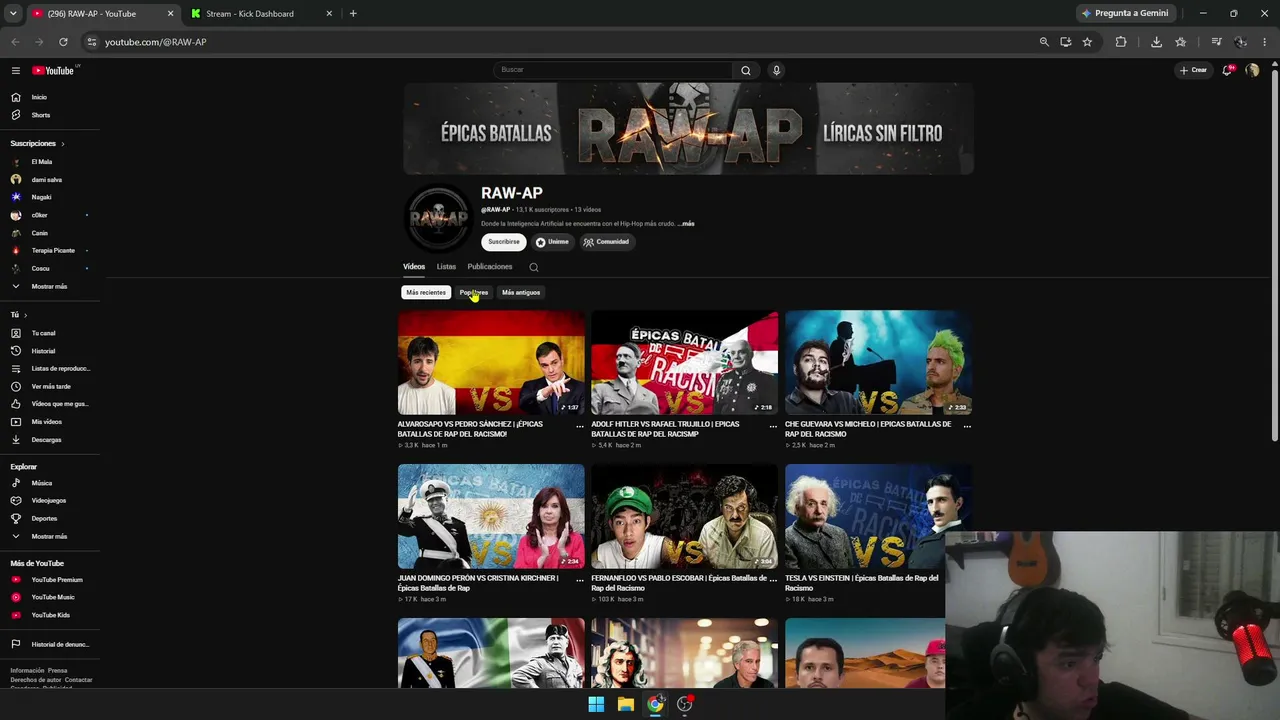The width and height of the screenshot is (1280, 720).
Task: Click the search magnifier button
Action: [745, 70]
